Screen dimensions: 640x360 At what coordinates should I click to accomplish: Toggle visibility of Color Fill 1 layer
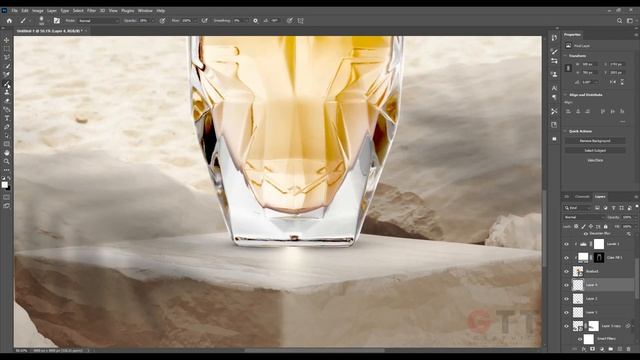point(566,258)
